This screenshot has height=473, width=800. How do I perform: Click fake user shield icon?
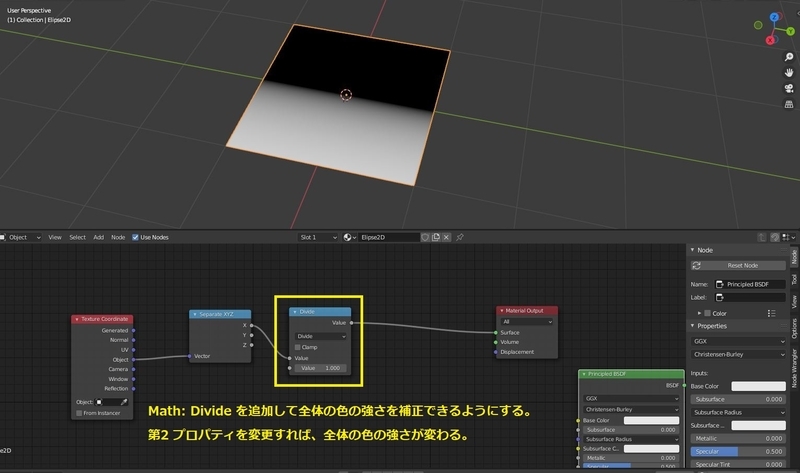425,237
